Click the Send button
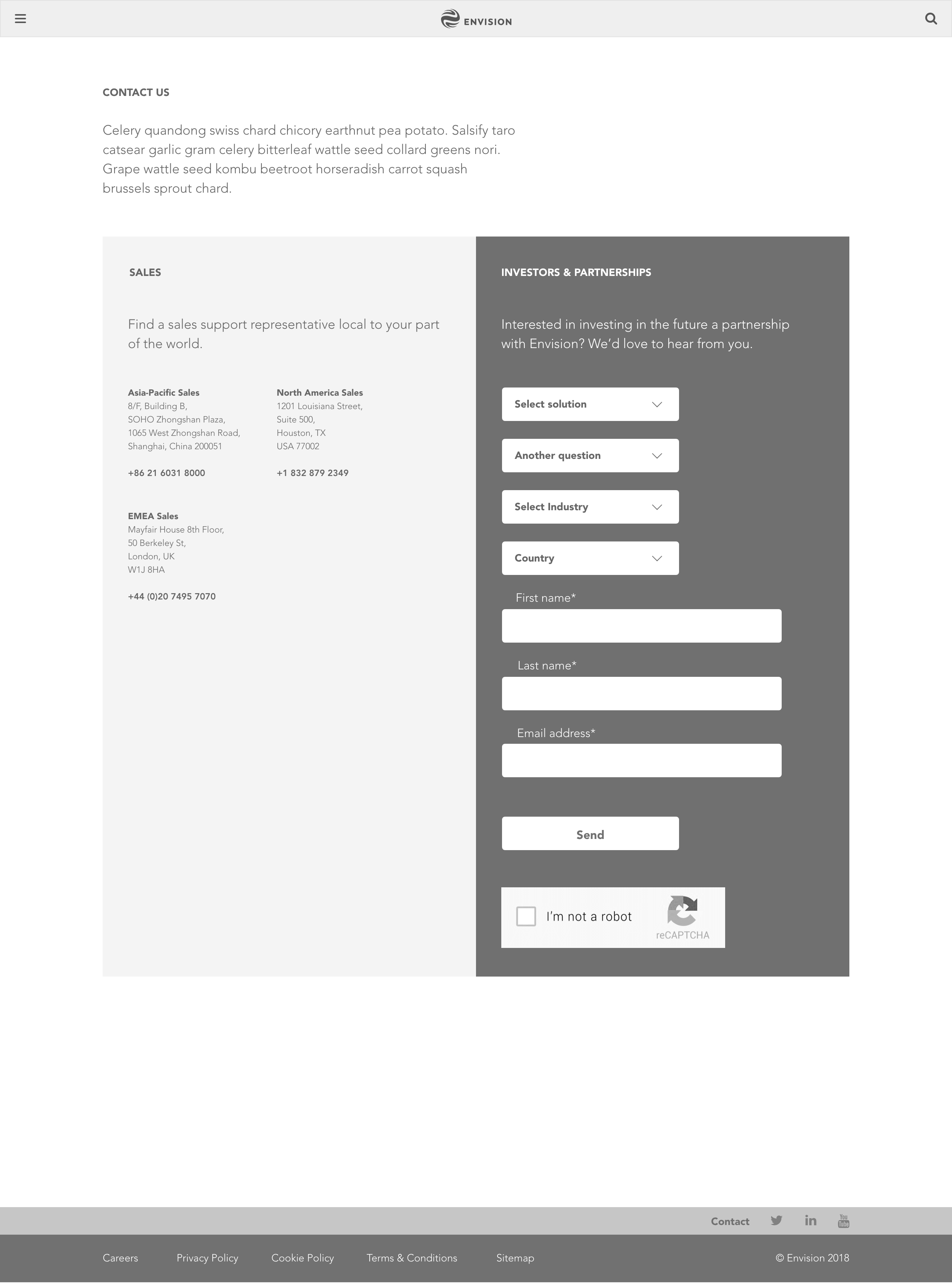Image resolution: width=952 pixels, height=1283 pixels. (590, 833)
